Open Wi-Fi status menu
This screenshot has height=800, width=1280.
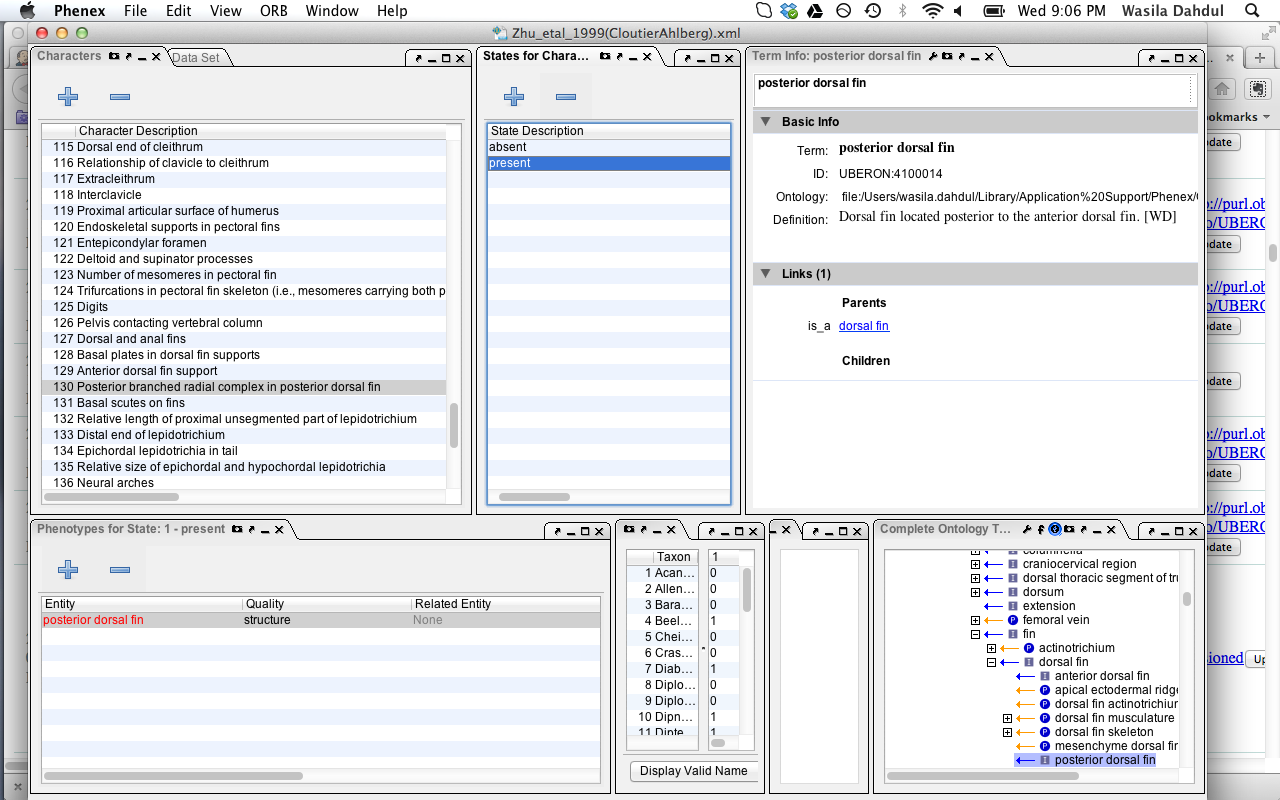pos(933,11)
